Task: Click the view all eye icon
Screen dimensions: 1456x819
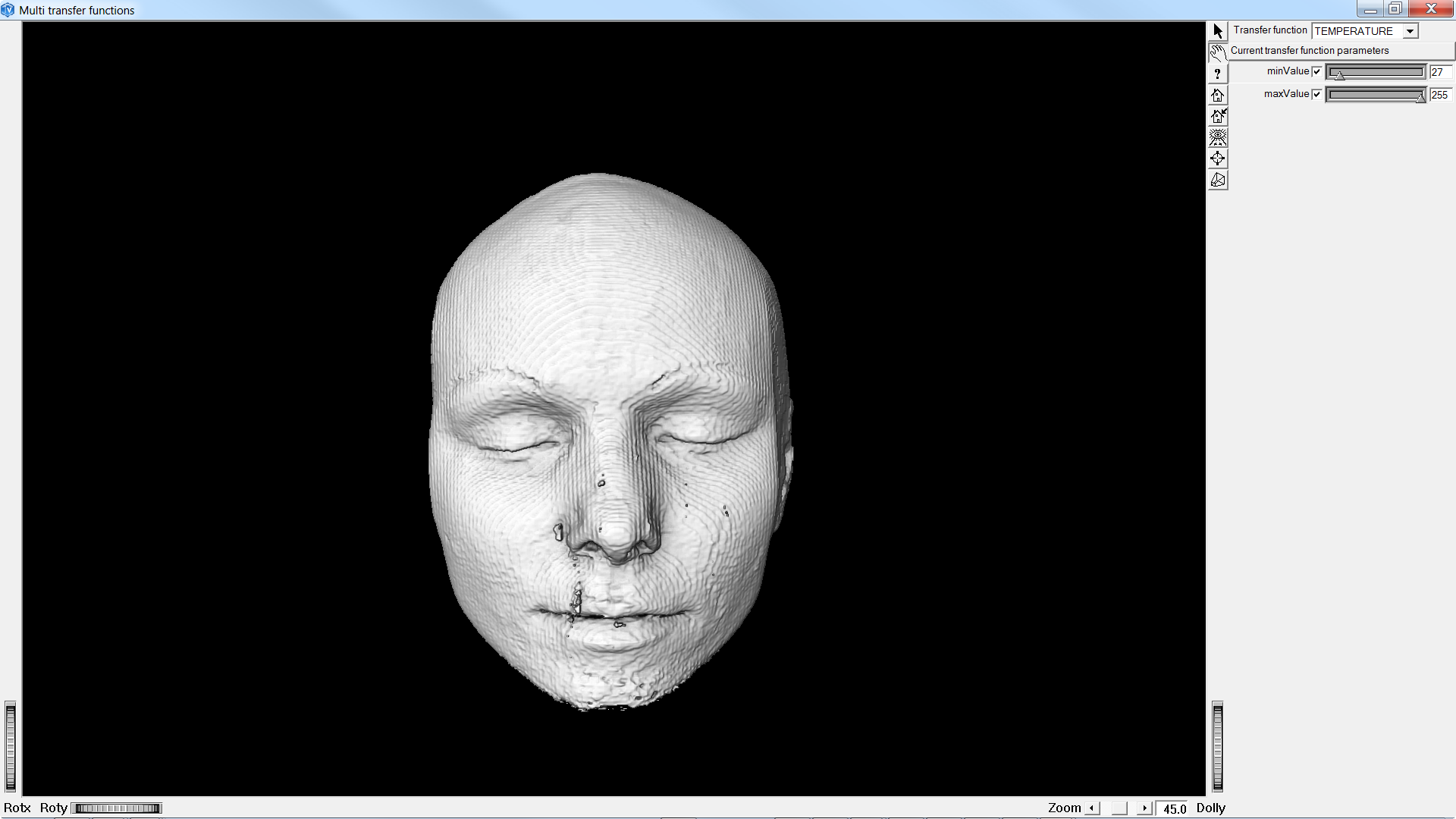Action: 1218,137
